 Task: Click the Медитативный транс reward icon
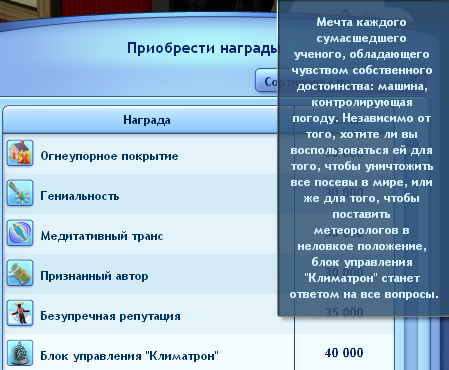pos(20,233)
